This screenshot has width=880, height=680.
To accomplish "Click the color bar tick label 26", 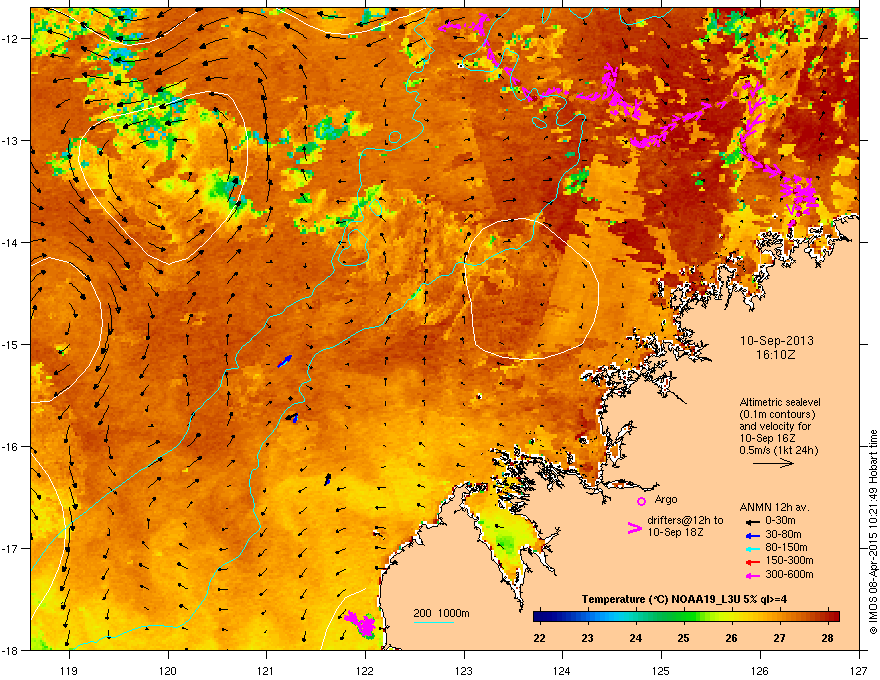I will (731, 638).
